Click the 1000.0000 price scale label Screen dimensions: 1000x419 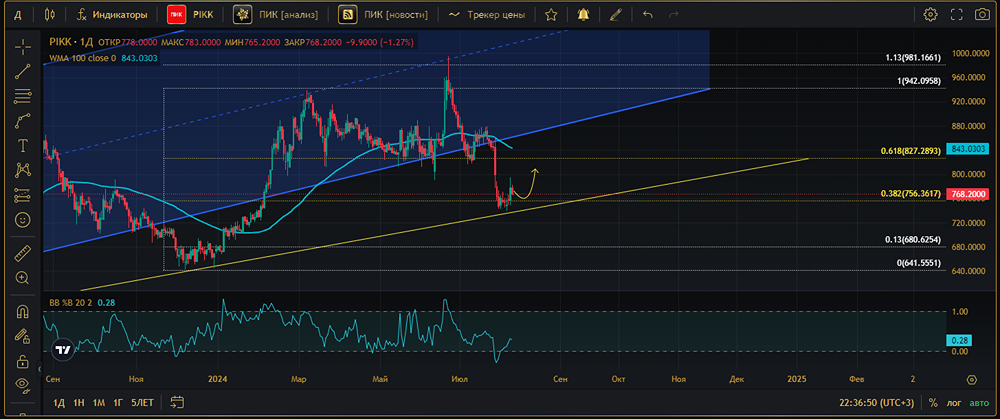coord(971,54)
